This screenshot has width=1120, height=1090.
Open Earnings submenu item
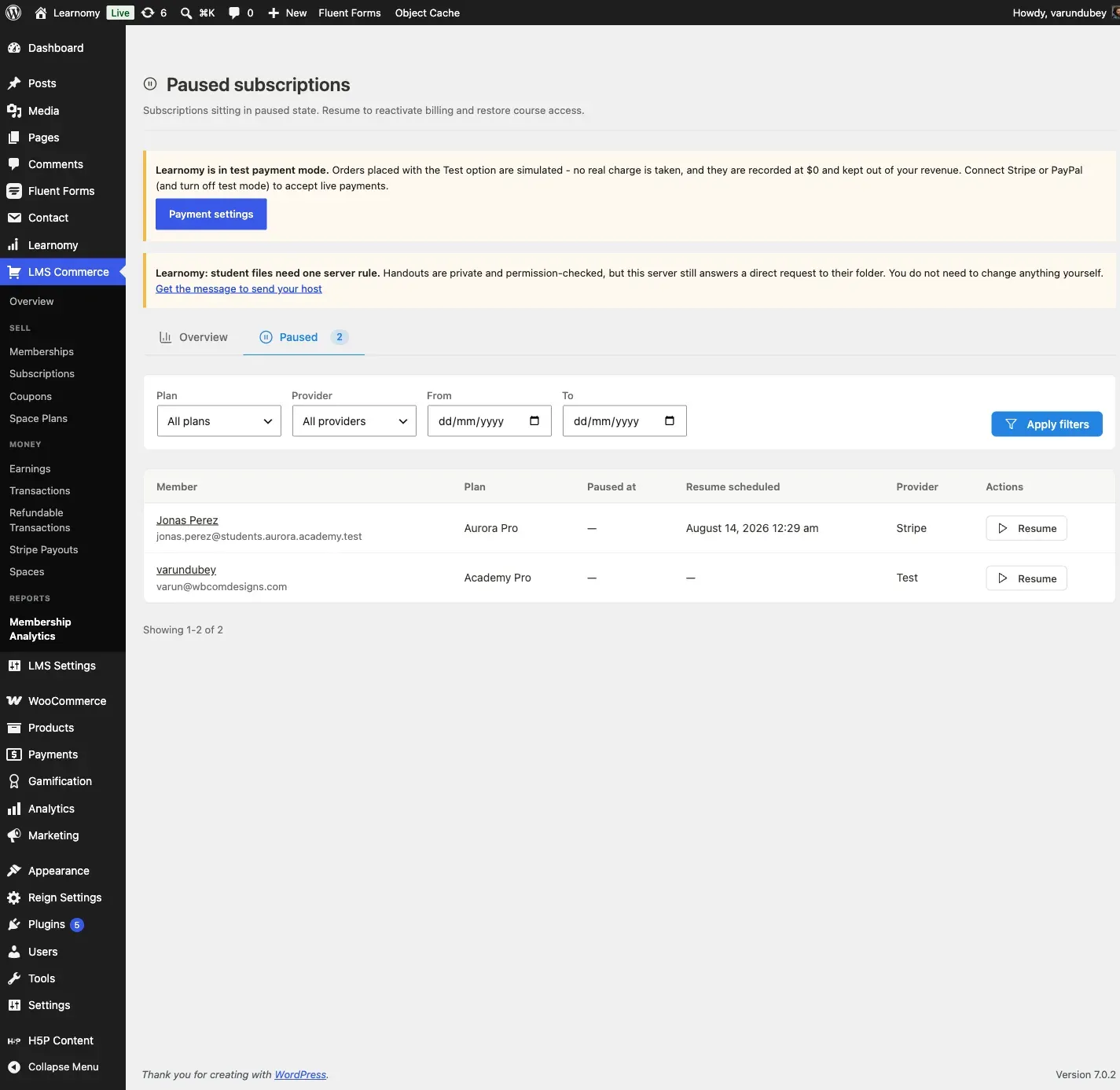30,469
